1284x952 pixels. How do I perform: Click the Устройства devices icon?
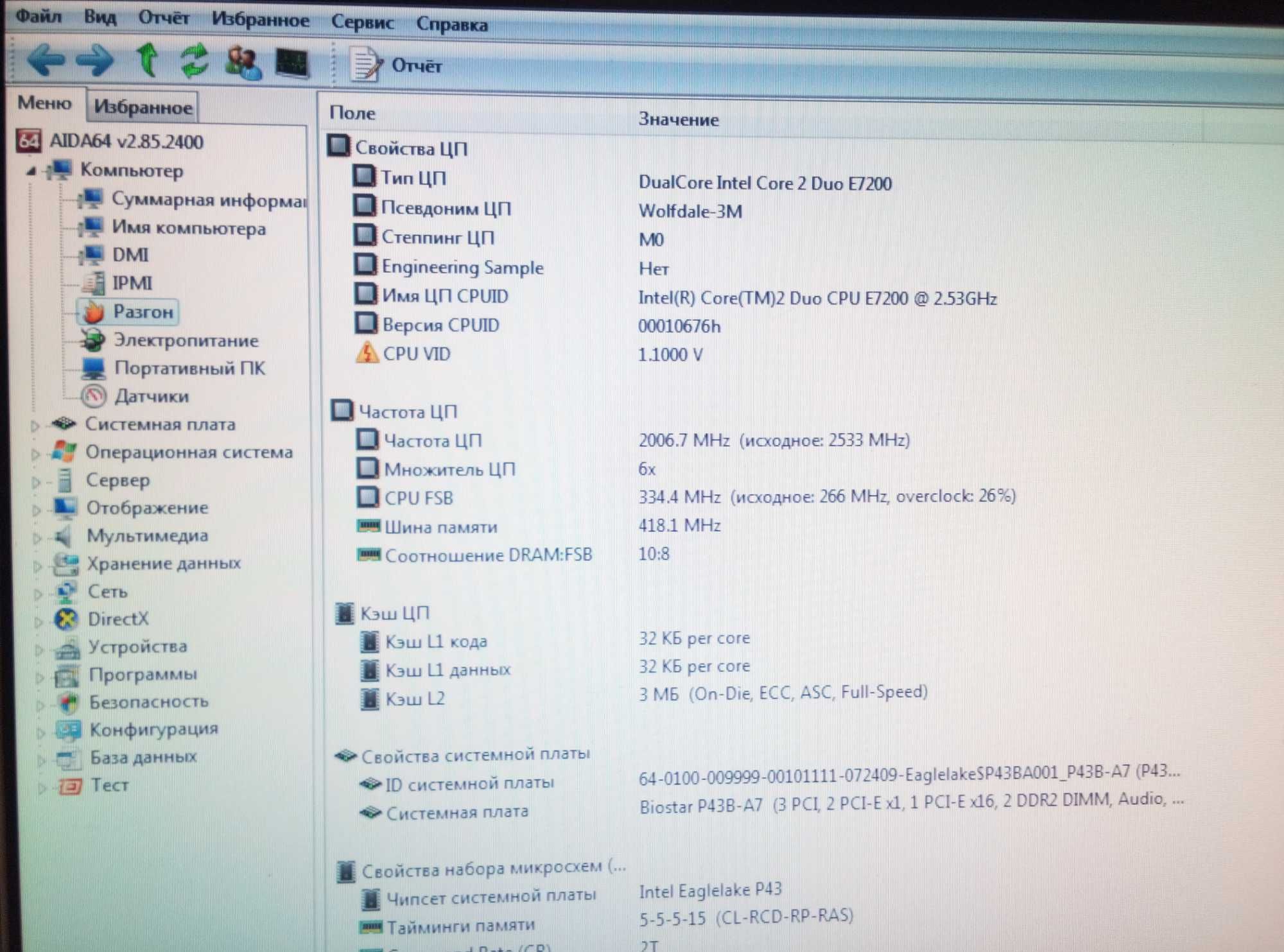(67, 648)
